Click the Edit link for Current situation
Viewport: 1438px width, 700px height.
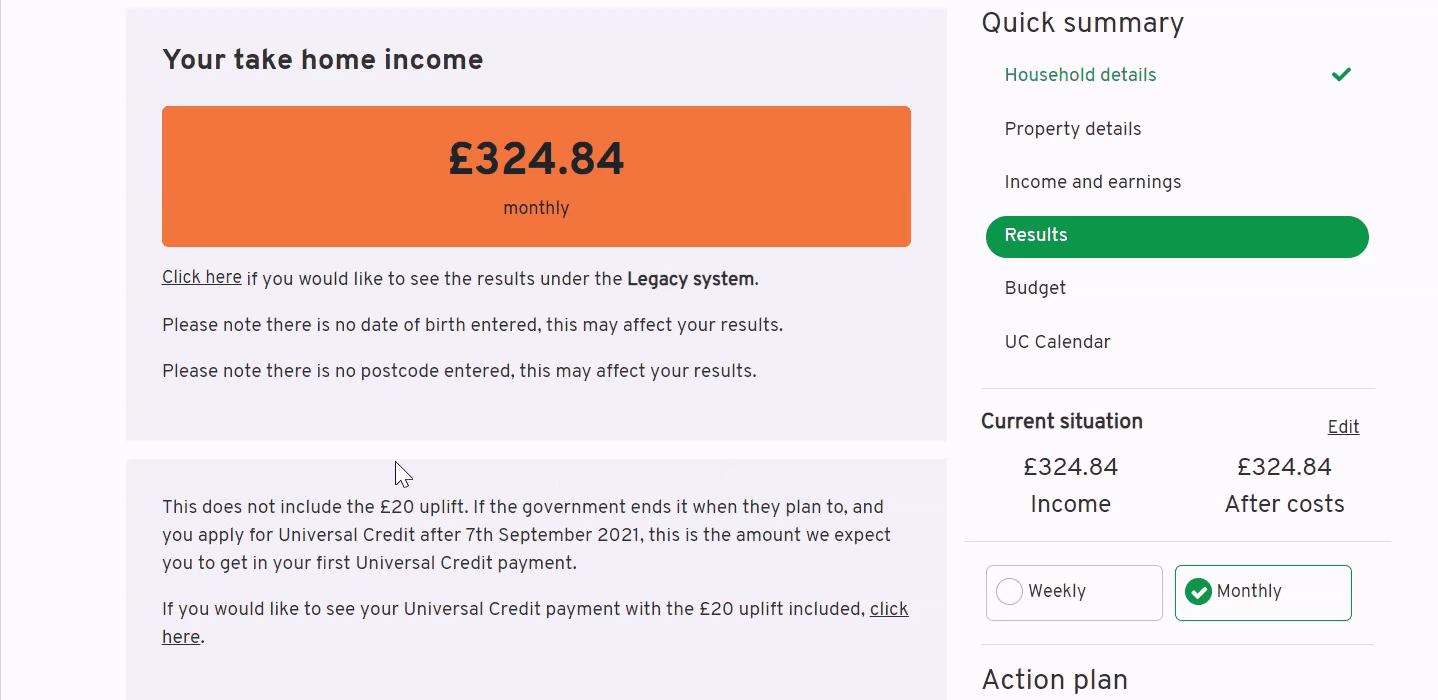tap(1343, 427)
